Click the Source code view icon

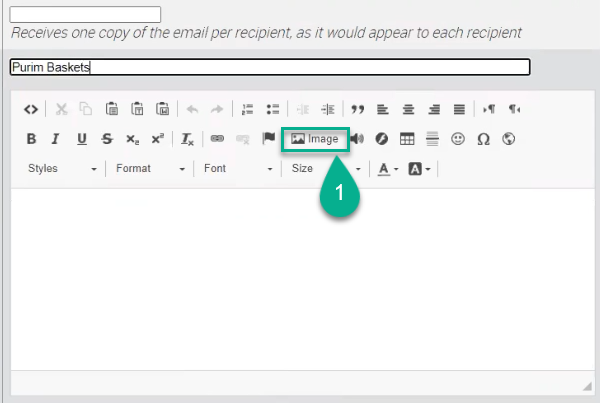31,109
